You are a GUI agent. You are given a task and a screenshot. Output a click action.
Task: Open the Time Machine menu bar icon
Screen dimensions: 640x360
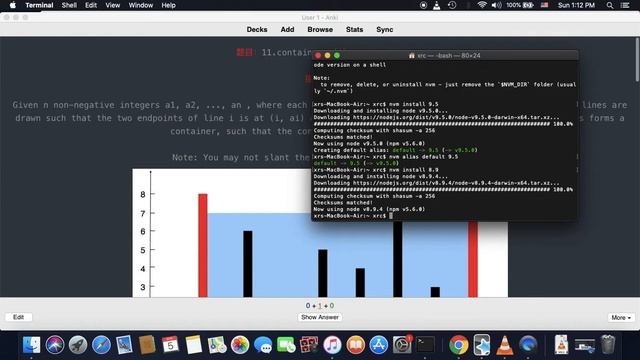click(452, 5)
